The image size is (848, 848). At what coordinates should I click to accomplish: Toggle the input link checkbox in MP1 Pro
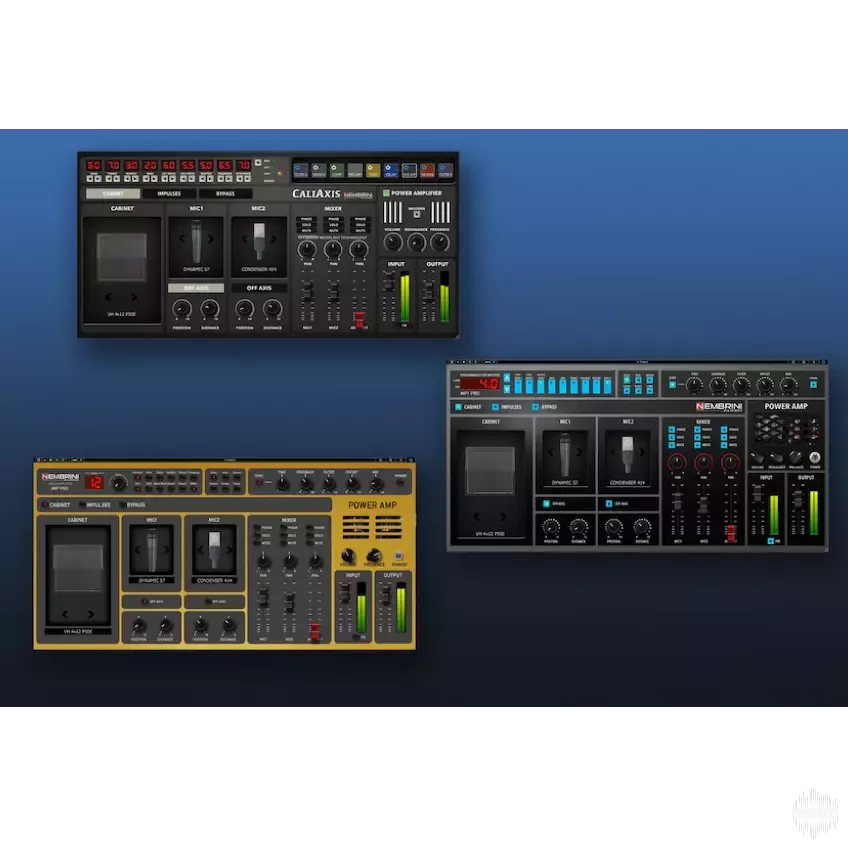[771, 541]
